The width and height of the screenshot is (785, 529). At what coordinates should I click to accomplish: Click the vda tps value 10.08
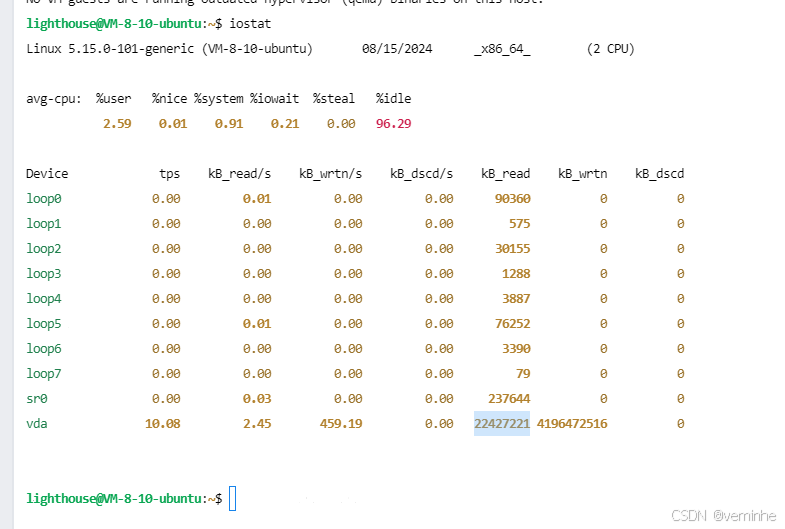(x=162, y=424)
